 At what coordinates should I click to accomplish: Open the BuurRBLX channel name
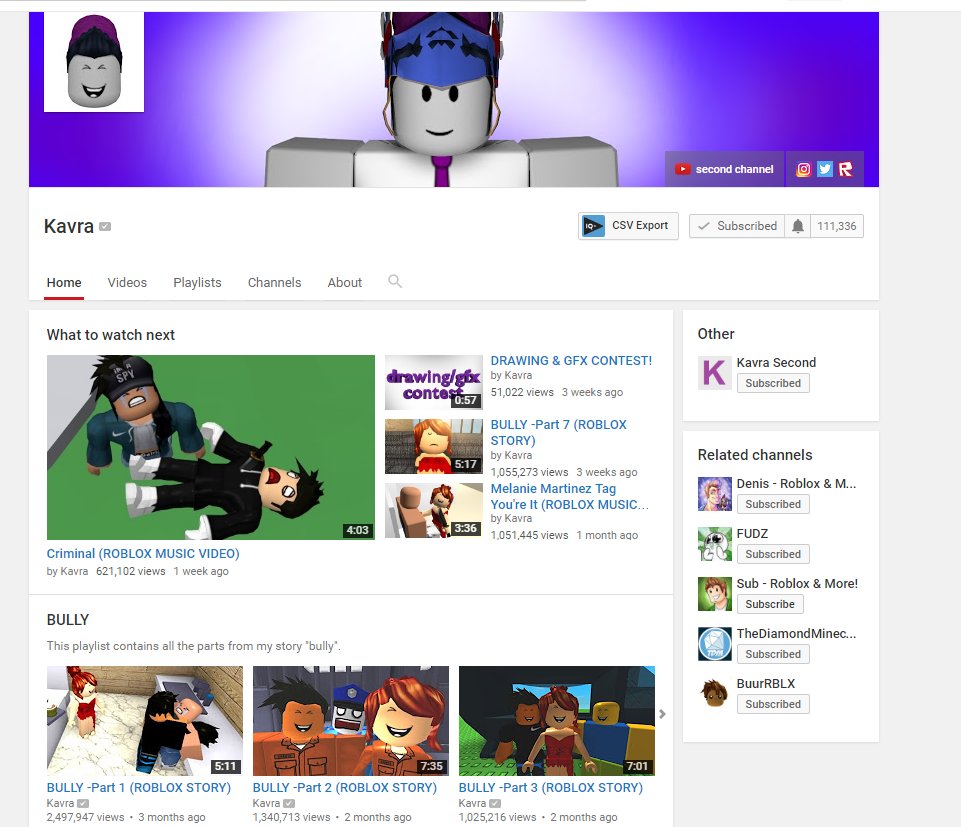(765, 684)
